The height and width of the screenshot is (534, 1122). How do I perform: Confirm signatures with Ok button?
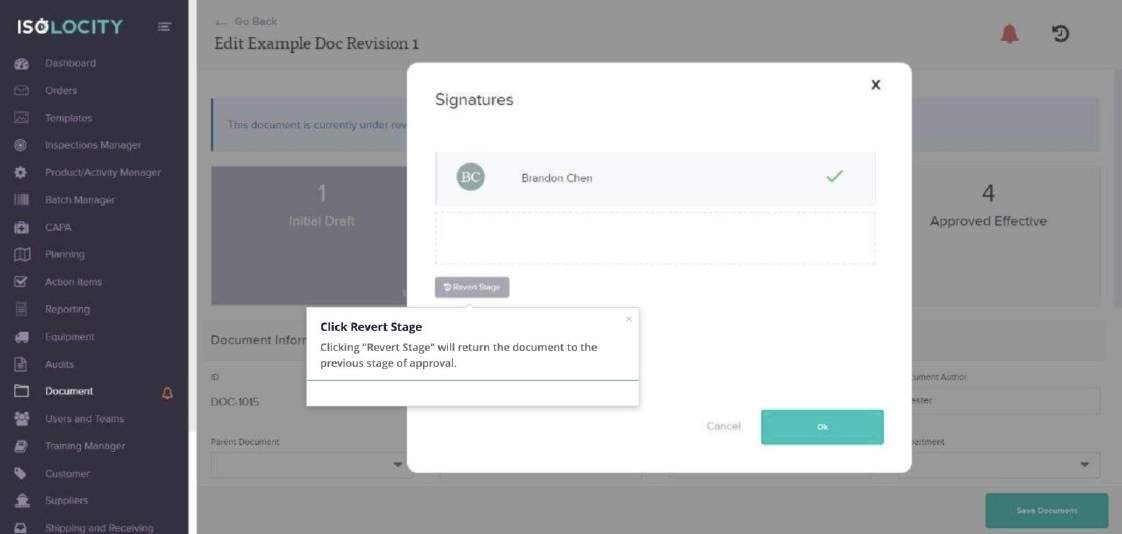pos(822,427)
